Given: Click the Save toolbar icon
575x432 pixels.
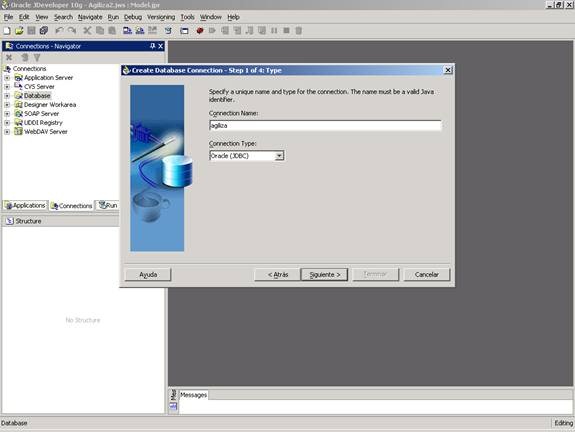Looking at the screenshot, I should coord(32,30).
